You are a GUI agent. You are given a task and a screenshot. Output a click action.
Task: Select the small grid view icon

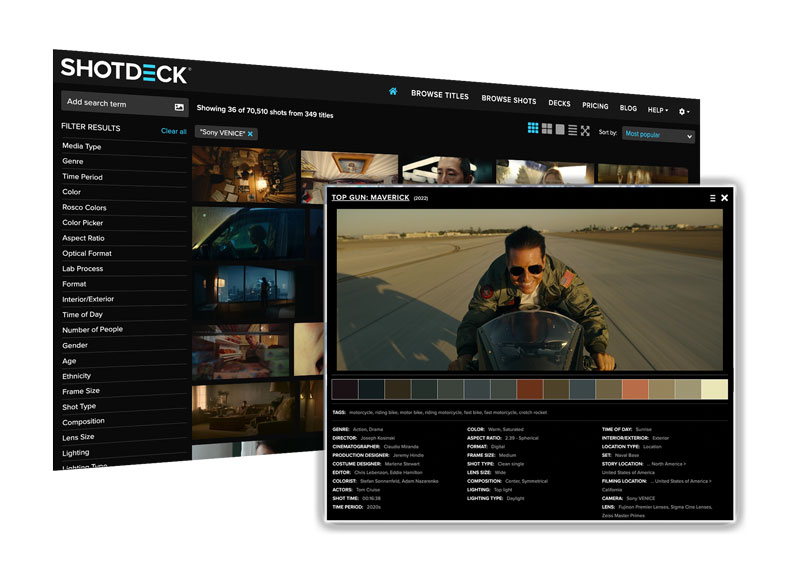coord(534,128)
